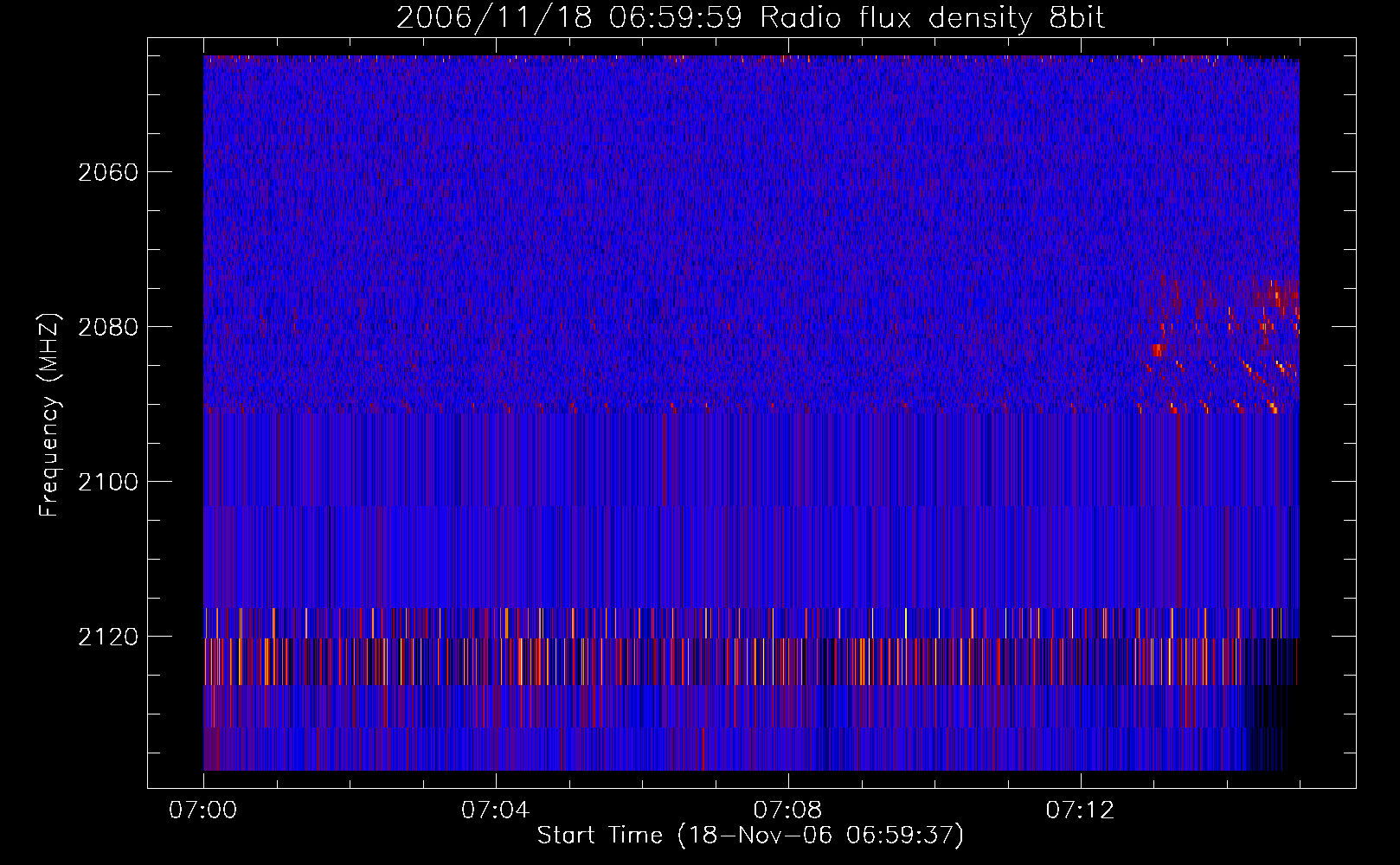Click the 'Frequency (MHZ)' axis label
The width and height of the screenshot is (1400, 865).
coord(49,415)
